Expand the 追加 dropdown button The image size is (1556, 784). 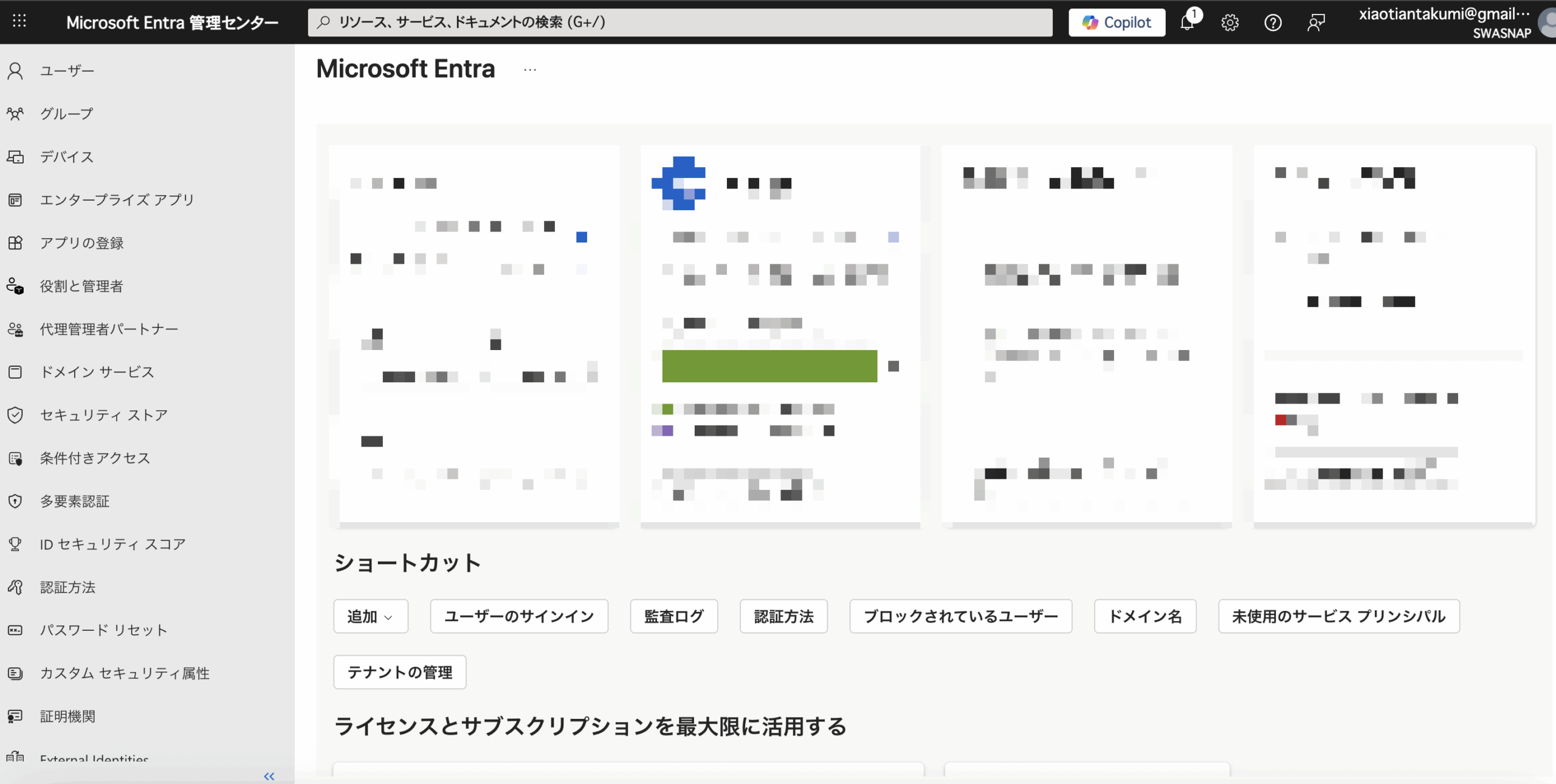[370, 616]
